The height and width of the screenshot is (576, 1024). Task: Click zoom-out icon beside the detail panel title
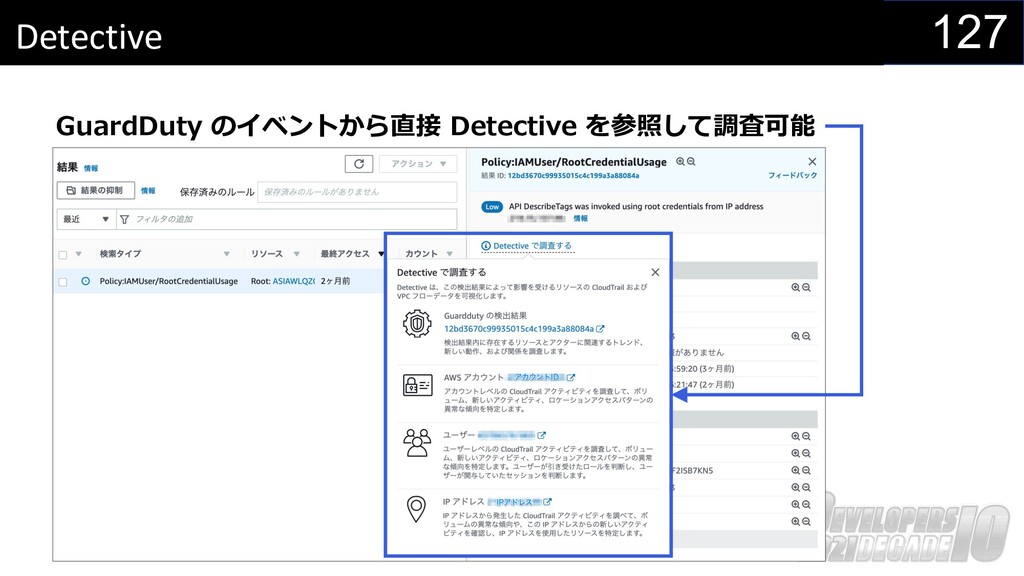(691, 161)
